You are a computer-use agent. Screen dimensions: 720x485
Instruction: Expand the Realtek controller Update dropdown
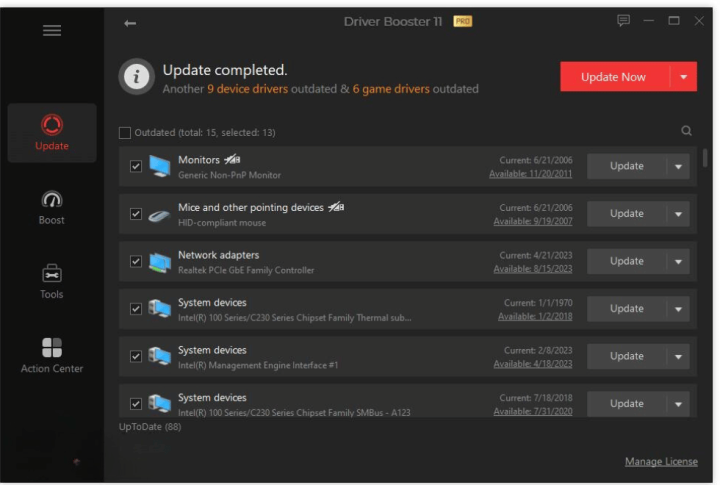678,261
